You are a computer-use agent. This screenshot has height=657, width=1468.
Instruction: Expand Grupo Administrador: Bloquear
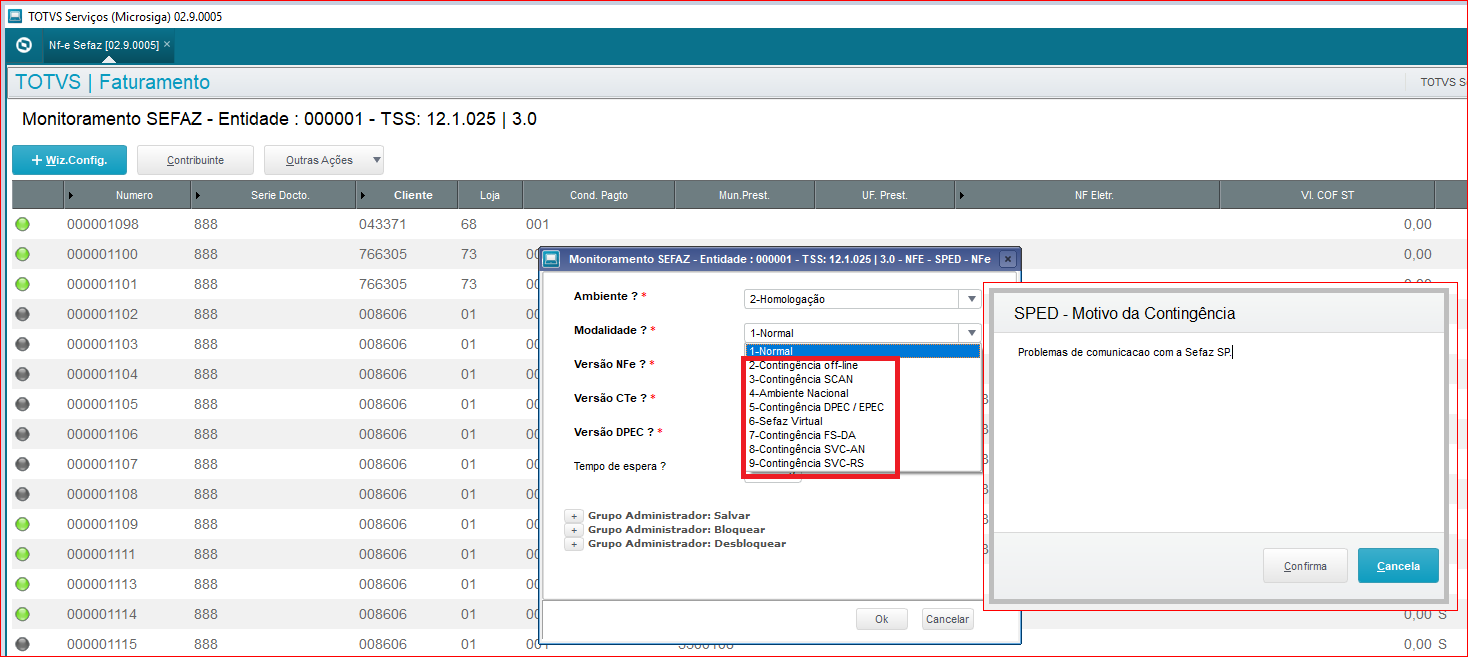pos(574,530)
